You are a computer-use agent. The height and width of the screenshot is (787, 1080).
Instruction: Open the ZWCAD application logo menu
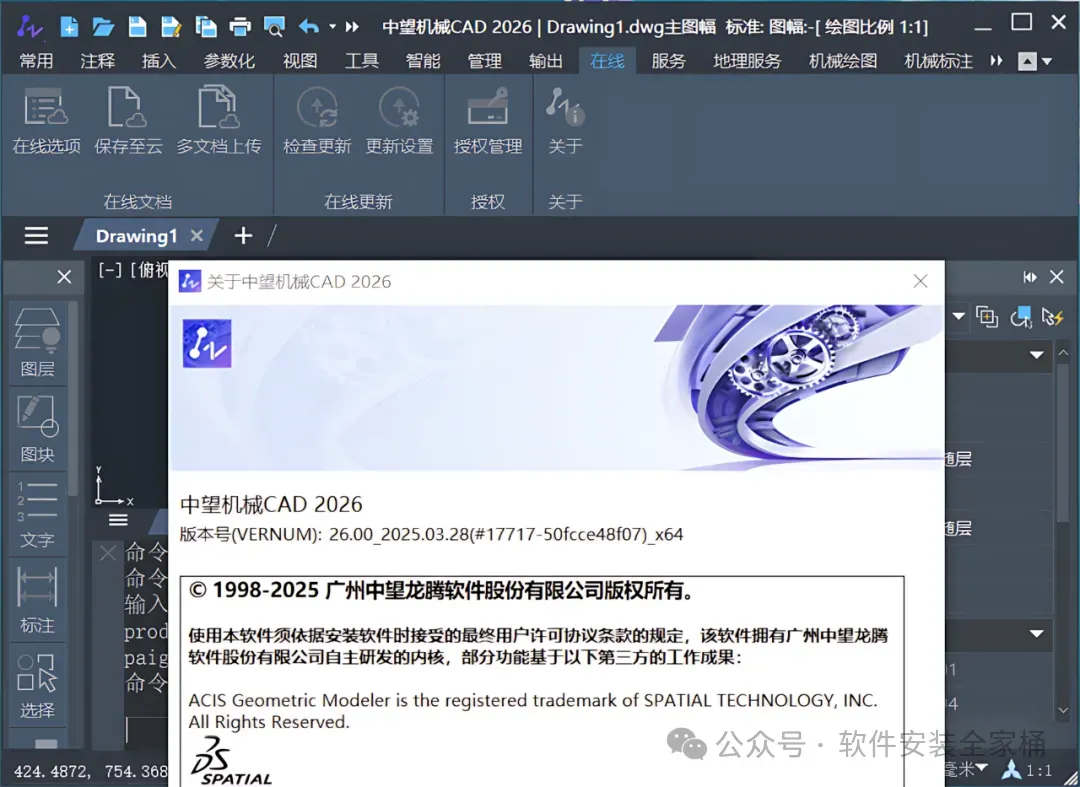[x=30, y=27]
